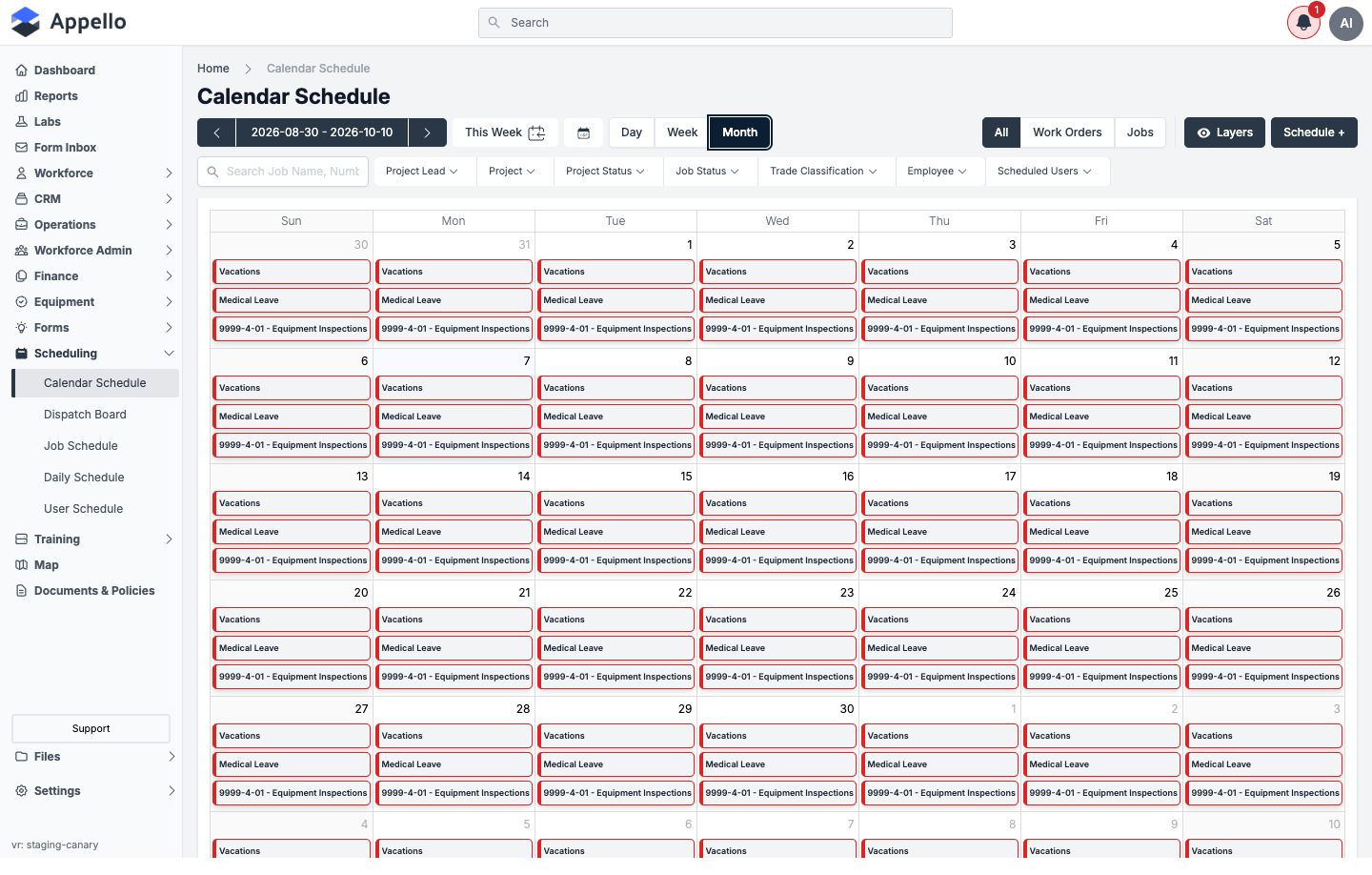Viewport: 1372px width, 875px height.
Task: Focus the Search Job Name field
Action: 283,172
